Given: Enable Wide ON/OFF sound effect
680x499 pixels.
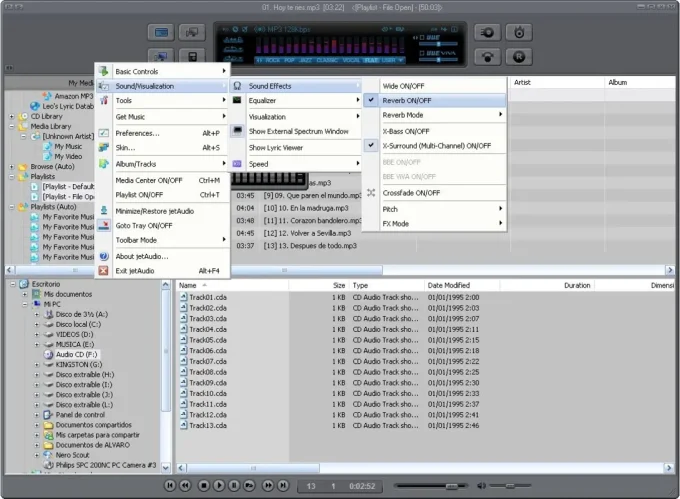Looking at the screenshot, I should (x=404, y=86).
